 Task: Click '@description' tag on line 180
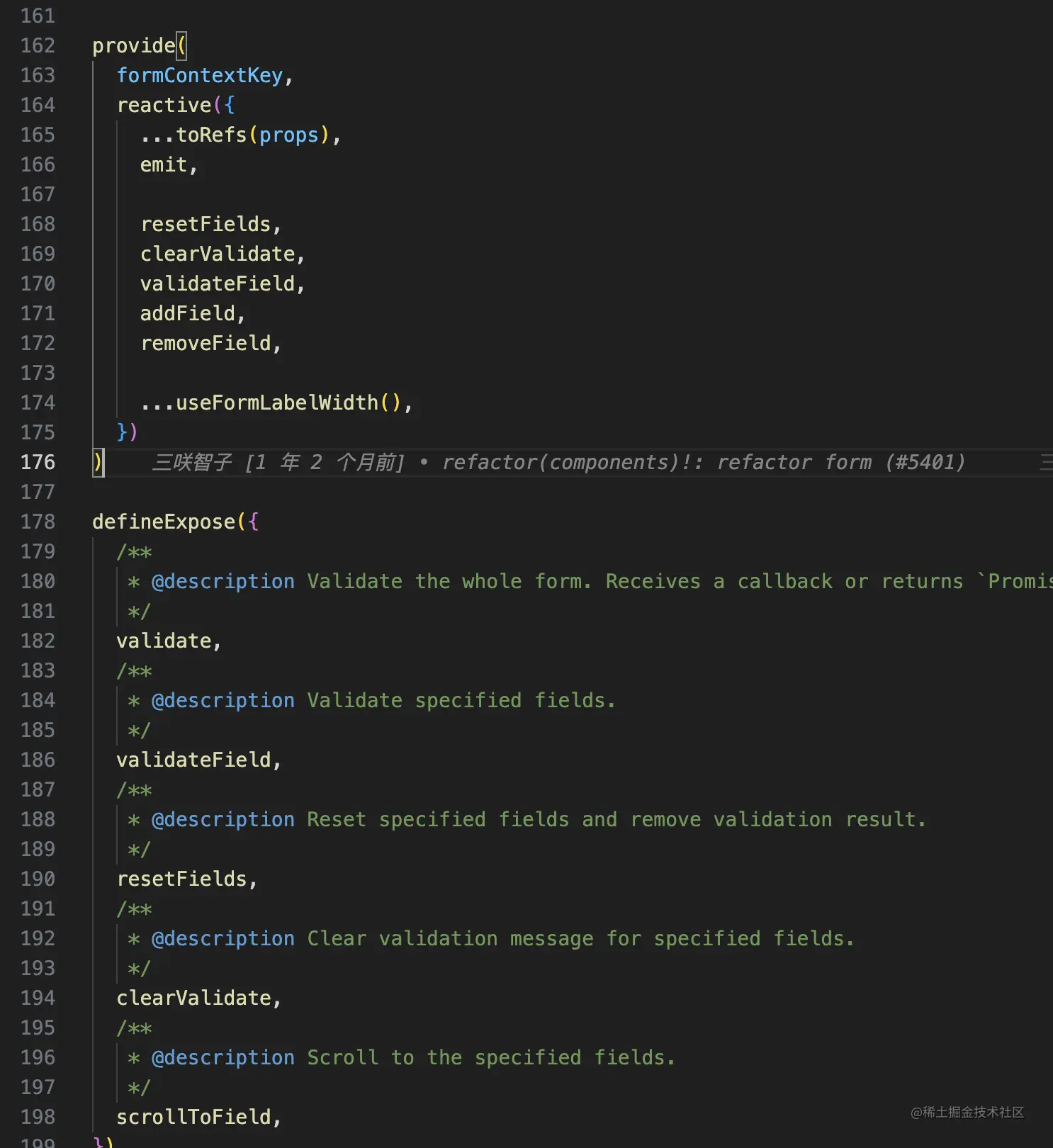(x=223, y=581)
